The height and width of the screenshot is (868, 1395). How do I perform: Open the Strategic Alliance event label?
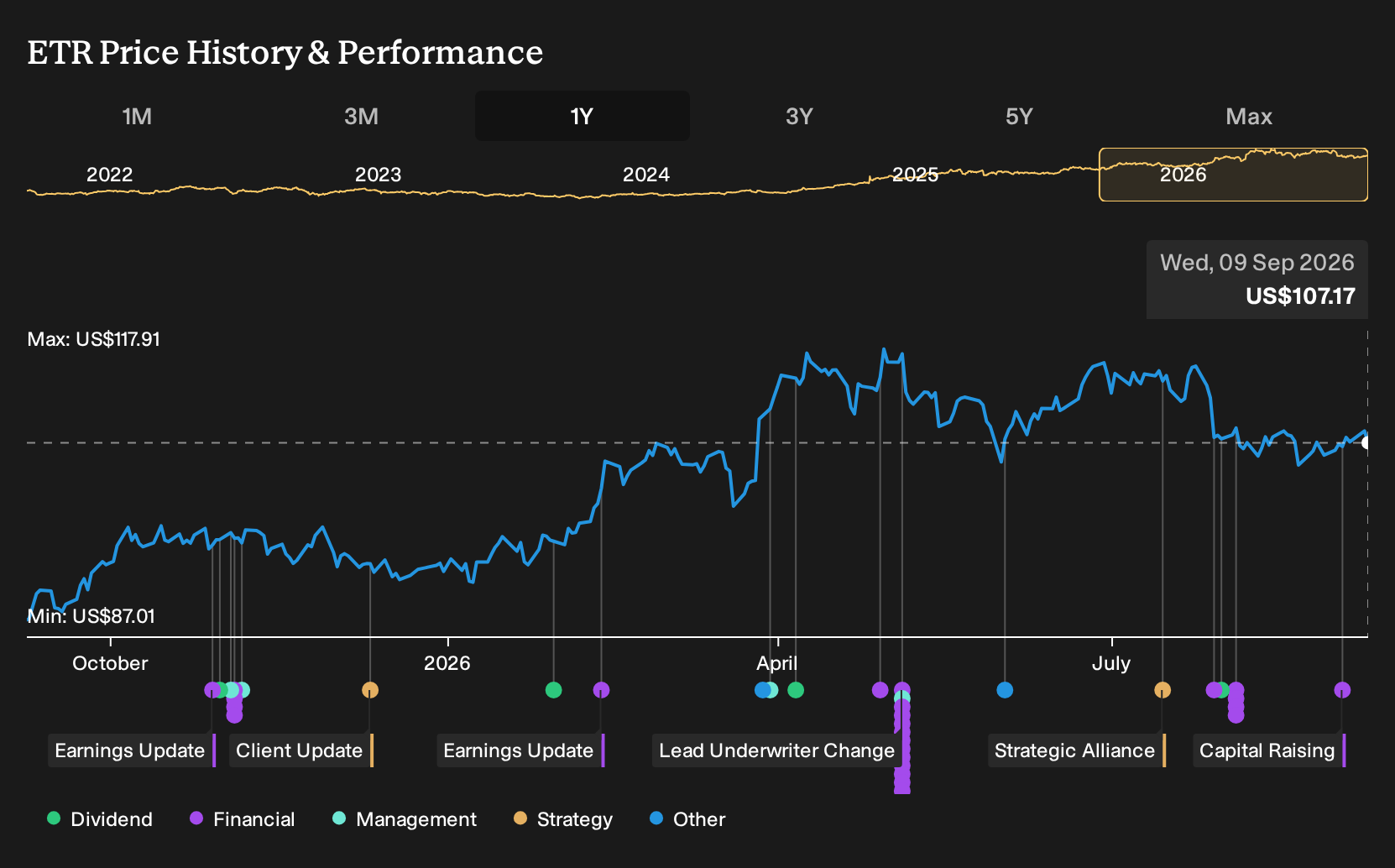coord(1075,750)
